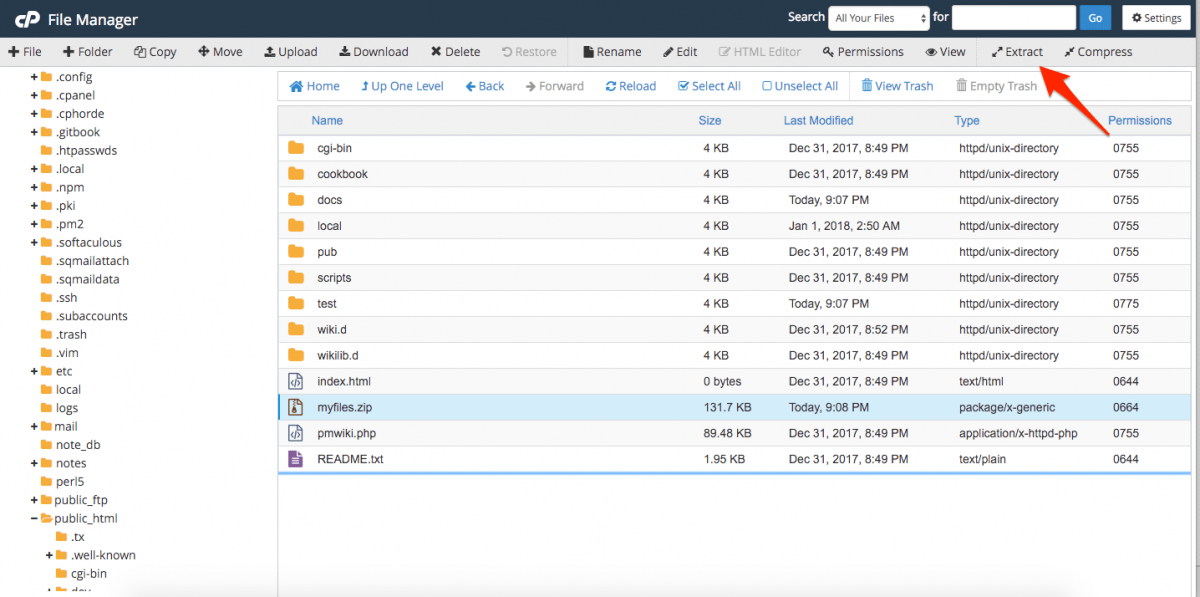This screenshot has height=597, width=1200.
Task: Open the File Manager Settings
Action: click(1156, 17)
